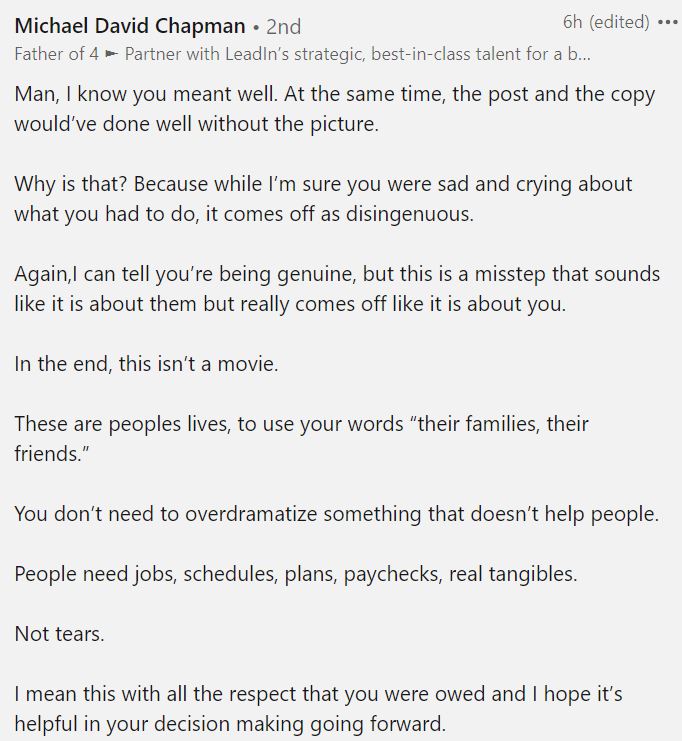
Task: Click the 'People need jobs, schedules' sentence
Action: coord(296,574)
